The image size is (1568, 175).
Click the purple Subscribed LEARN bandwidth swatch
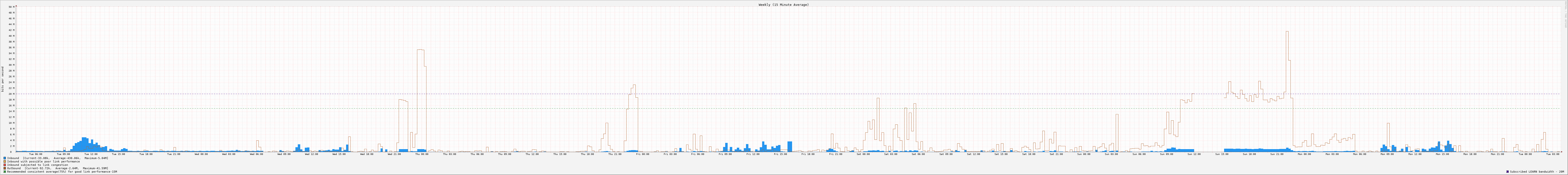pos(1507,172)
